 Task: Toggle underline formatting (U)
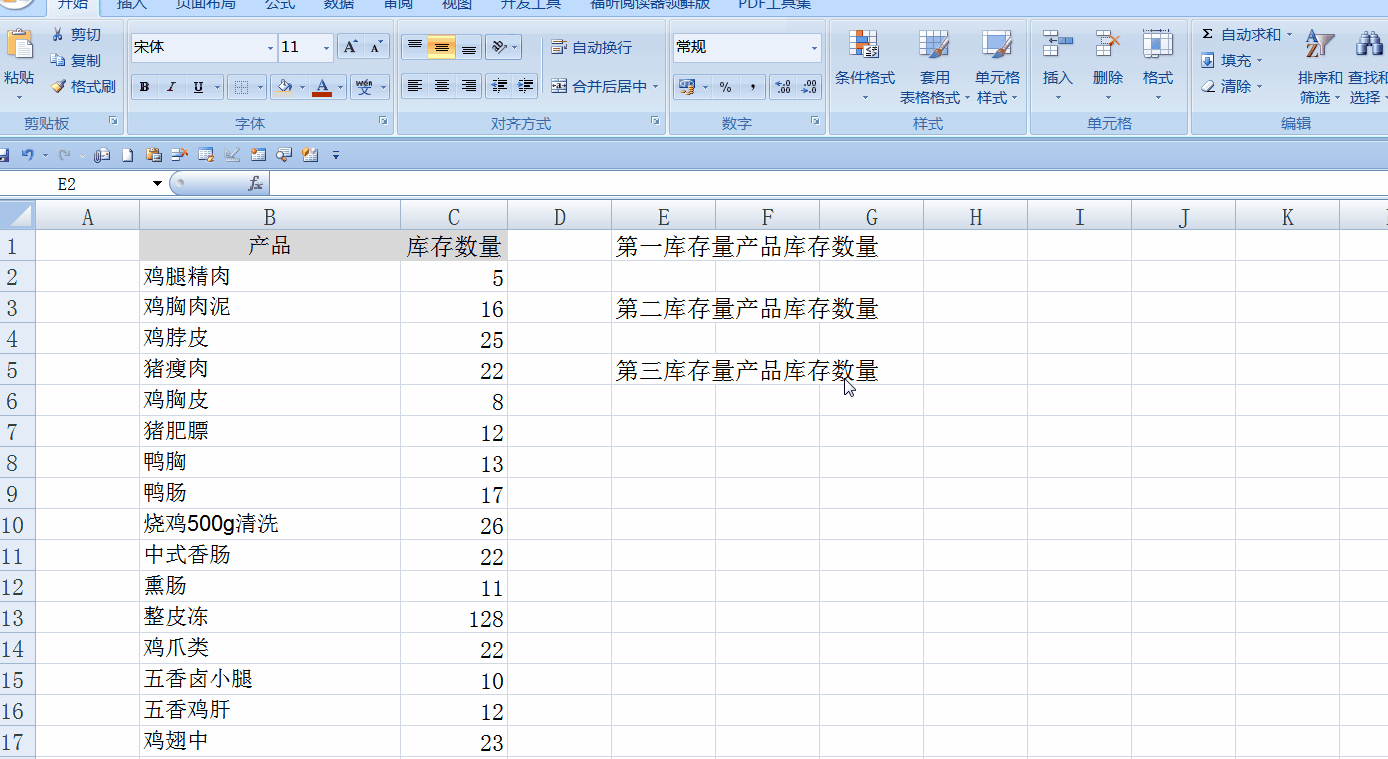click(198, 87)
